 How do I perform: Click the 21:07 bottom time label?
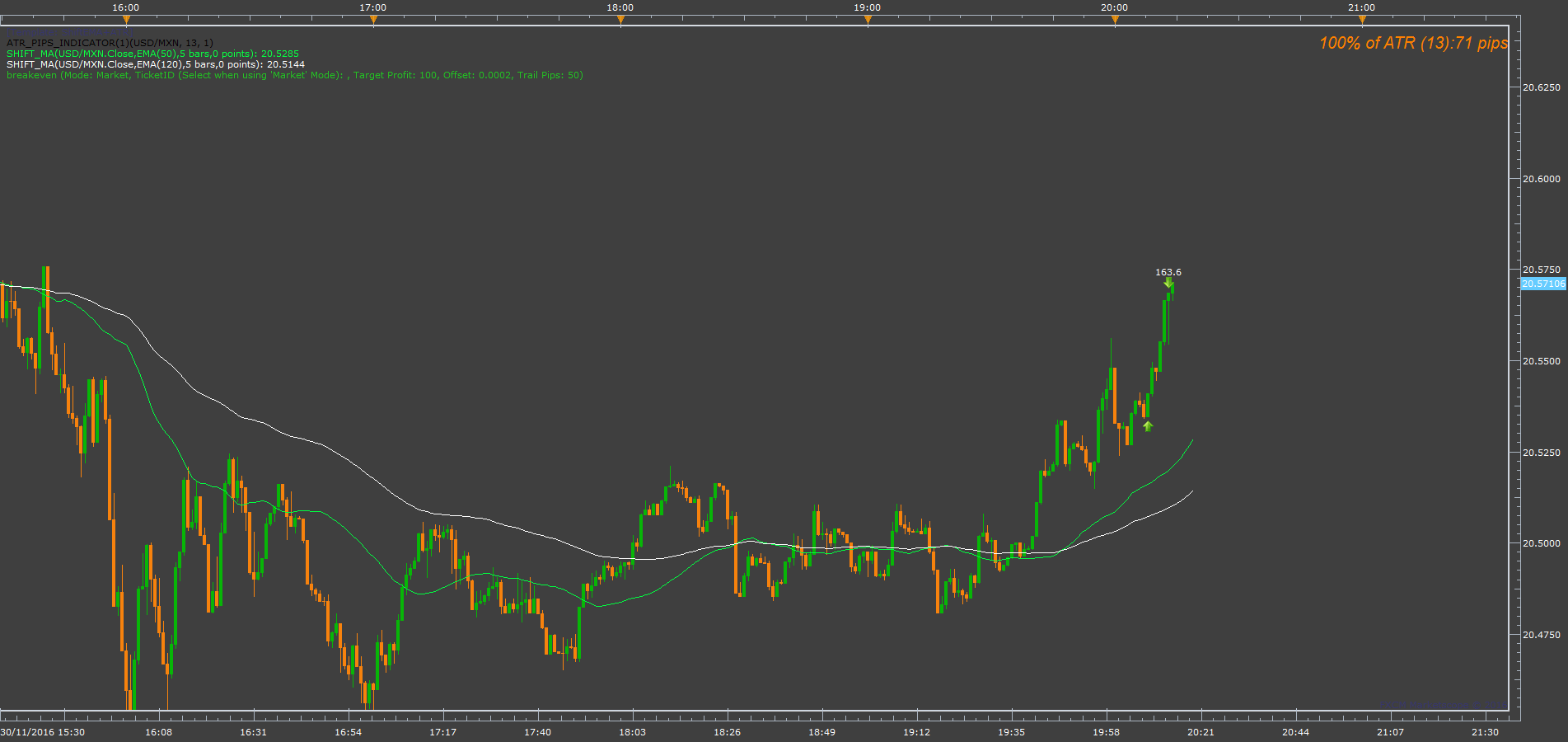(1391, 732)
